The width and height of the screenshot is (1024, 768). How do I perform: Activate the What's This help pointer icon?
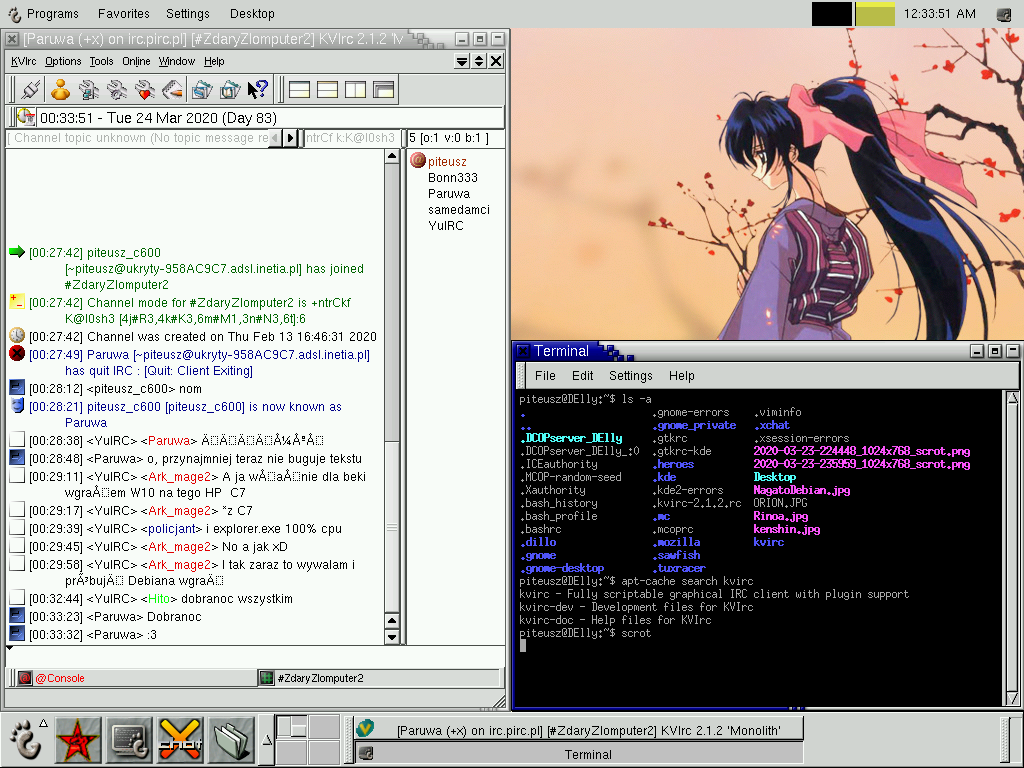(258, 89)
